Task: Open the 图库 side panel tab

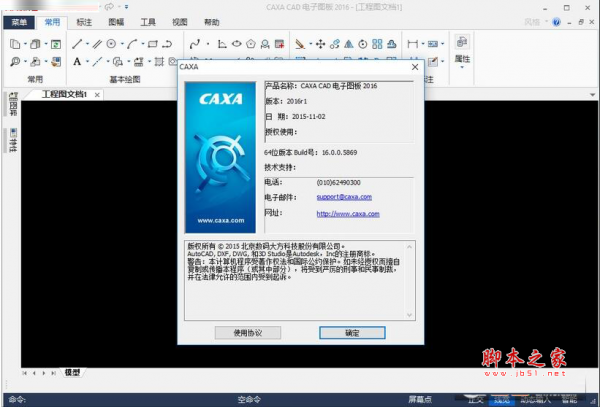Action: click(13, 104)
